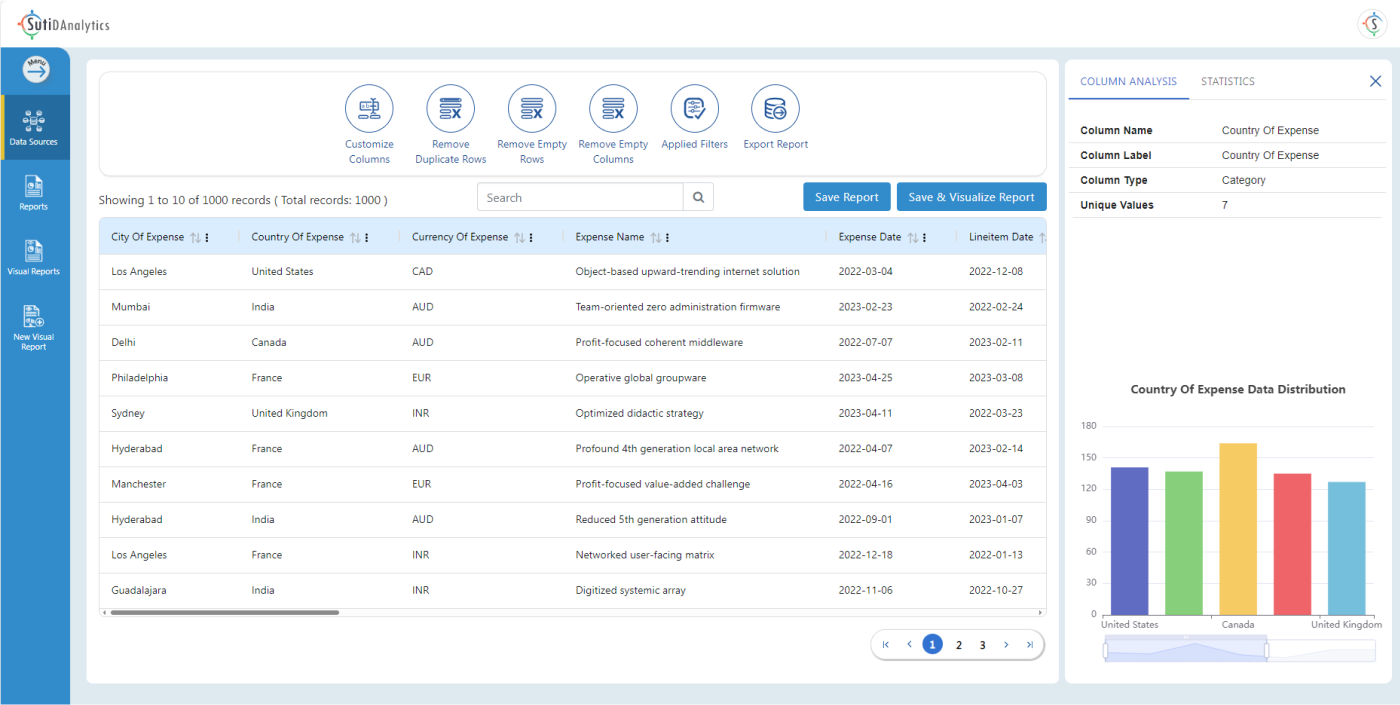The width and height of the screenshot is (1400, 705).
Task: Toggle sort on Expense Name column
Action: (x=655, y=238)
